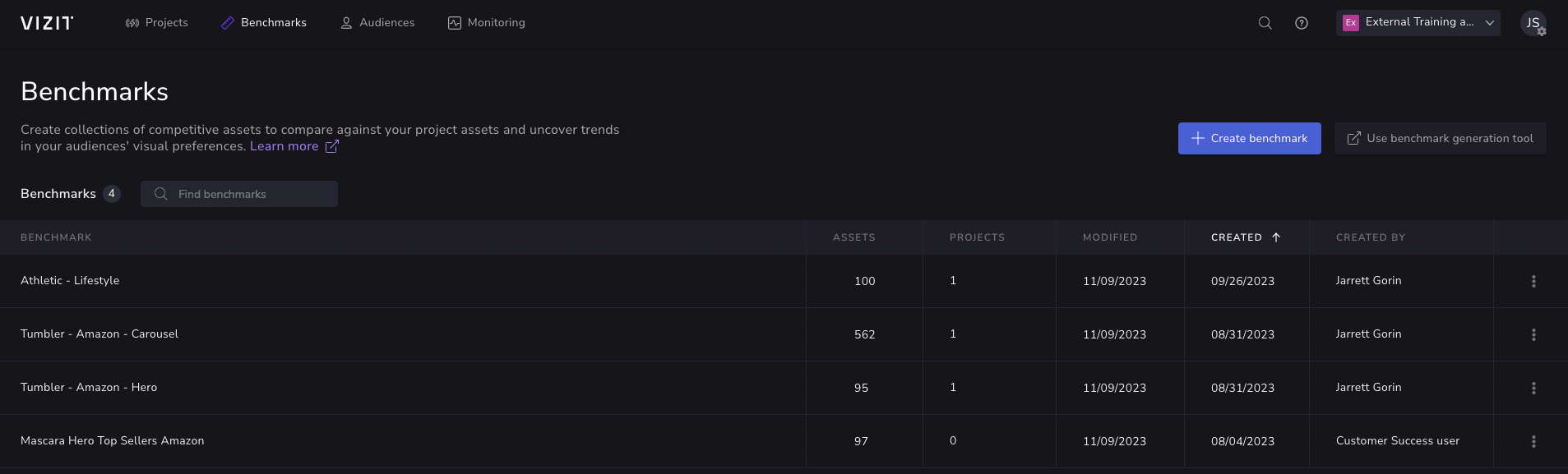This screenshot has height=474, width=1568.
Task: Open the help question mark icon
Action: pyautogui.click(x=1302, y=23)
